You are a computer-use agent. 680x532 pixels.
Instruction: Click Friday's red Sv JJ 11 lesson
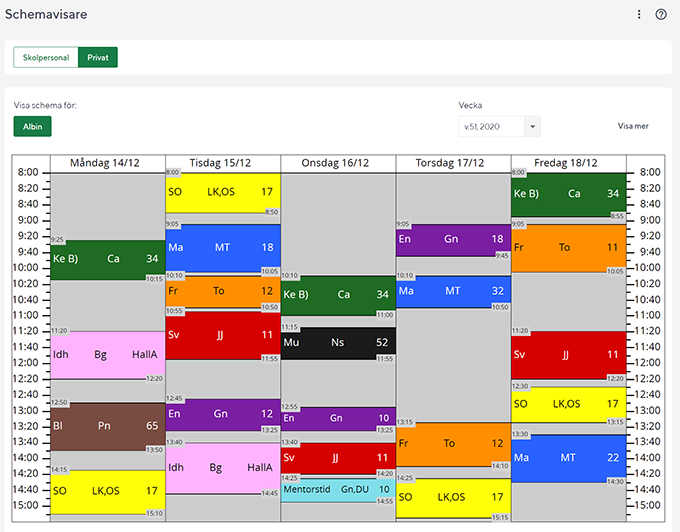click(568, 355)
